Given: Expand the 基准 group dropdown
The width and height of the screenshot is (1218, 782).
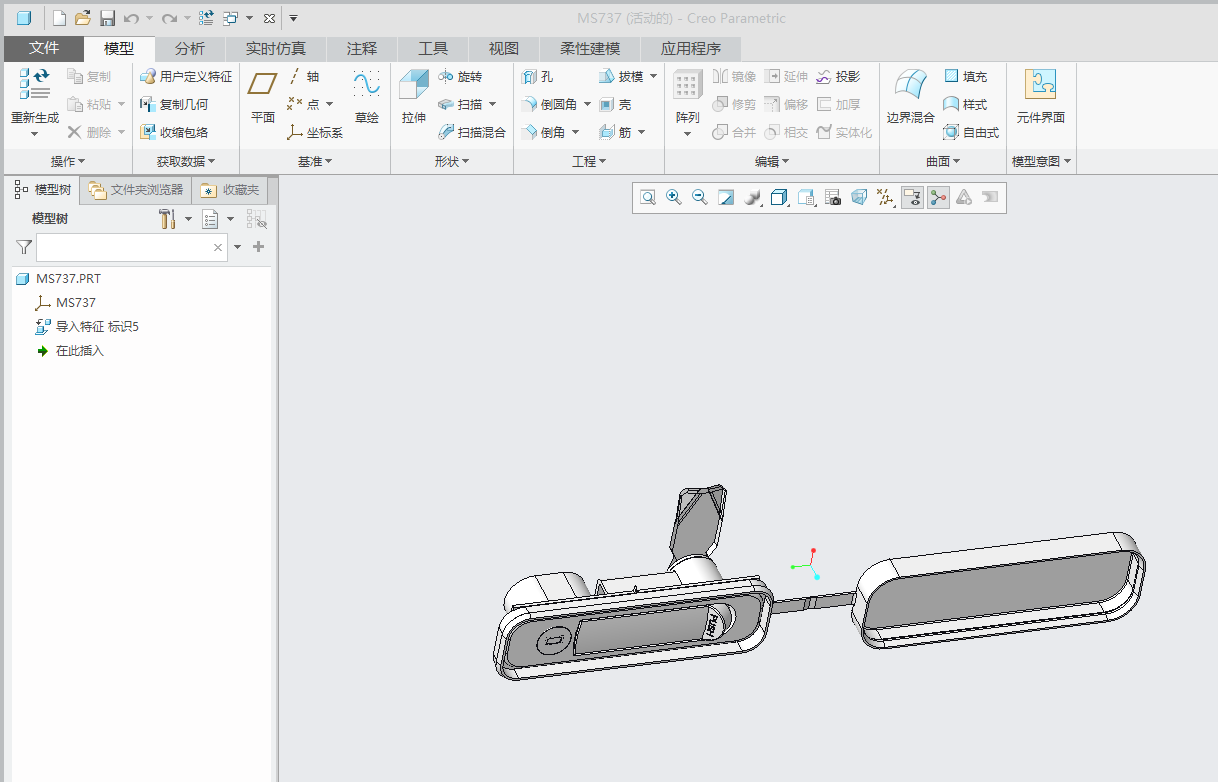Looking at the screenshot, I should click(x=315, y=161).
